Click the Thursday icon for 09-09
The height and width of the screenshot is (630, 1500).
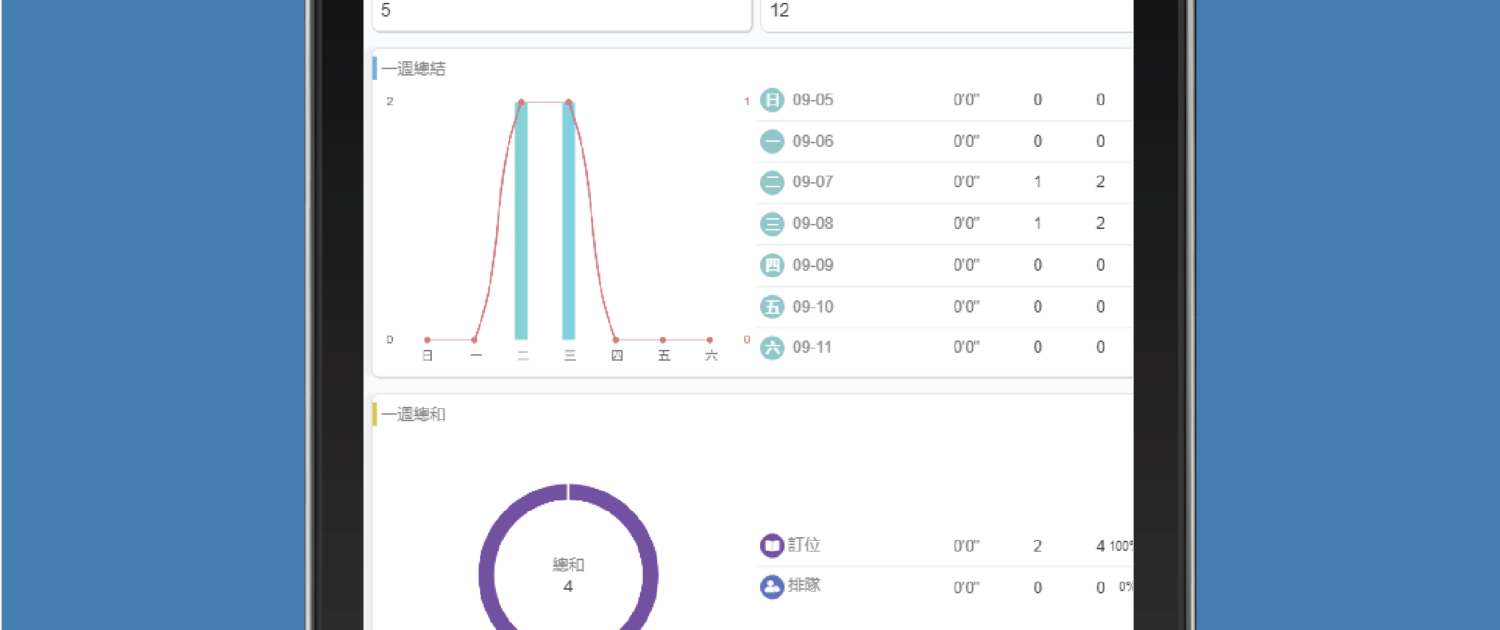click(x=771, y=265)
